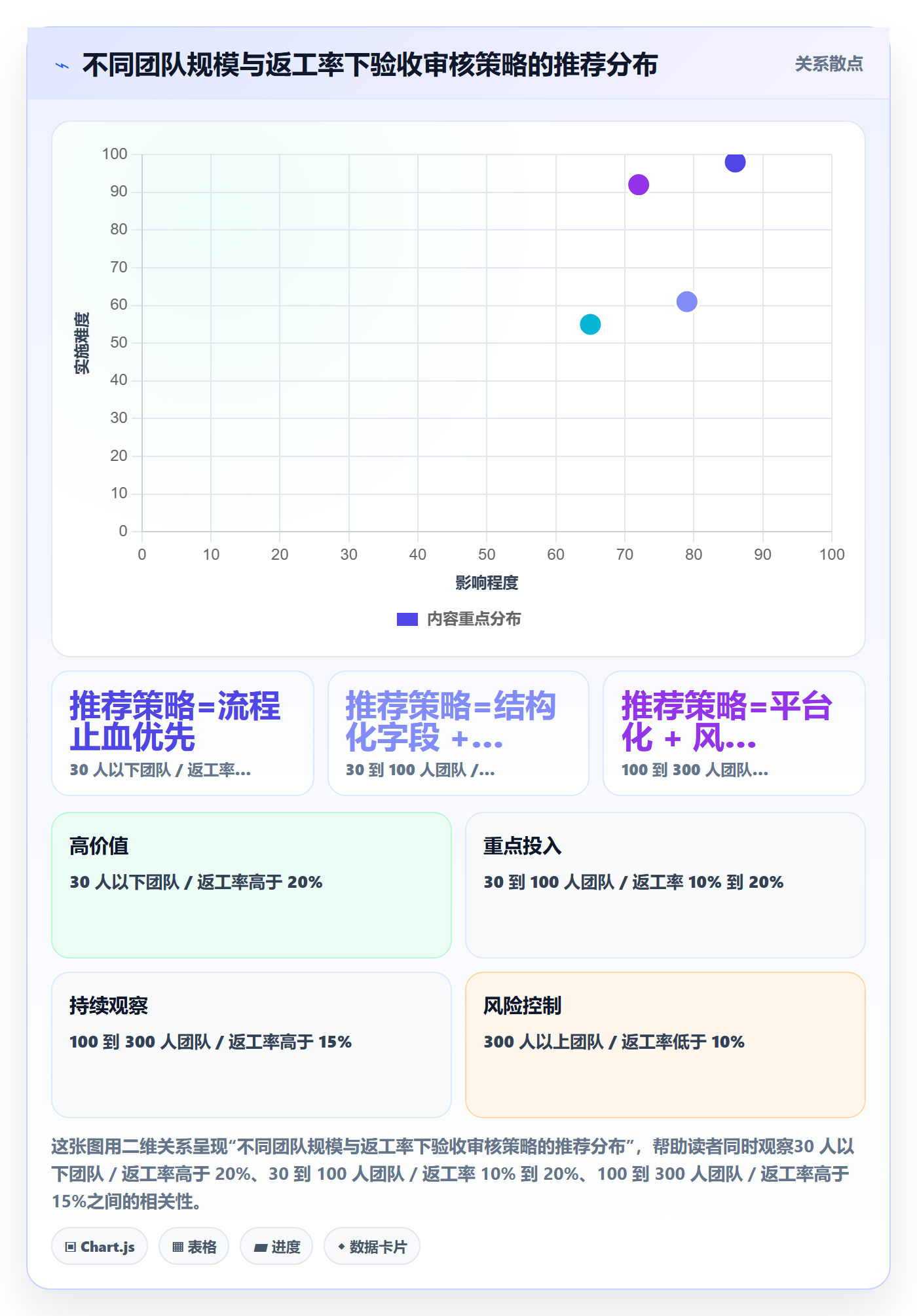Image resolution: width=917 pixels, height=1316 pixels.
Task: Select the 数据卡片 tag chip
Action: tap(372, 1246)
